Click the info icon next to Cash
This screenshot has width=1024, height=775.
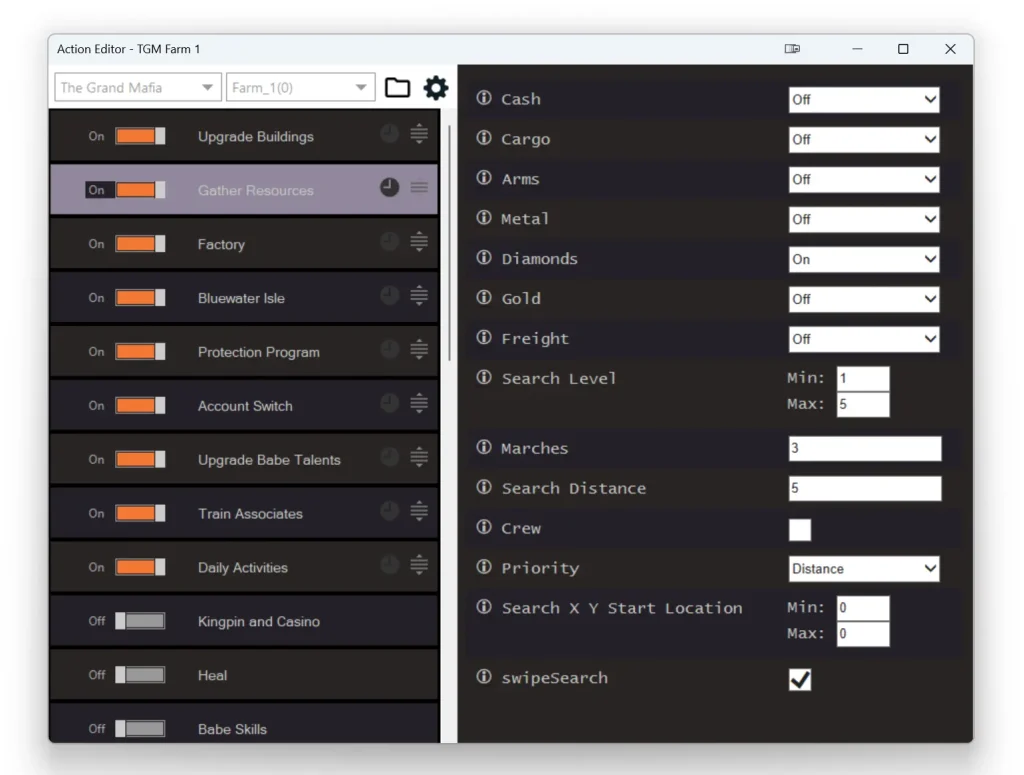pyautogui.click(x=484, y=98)
